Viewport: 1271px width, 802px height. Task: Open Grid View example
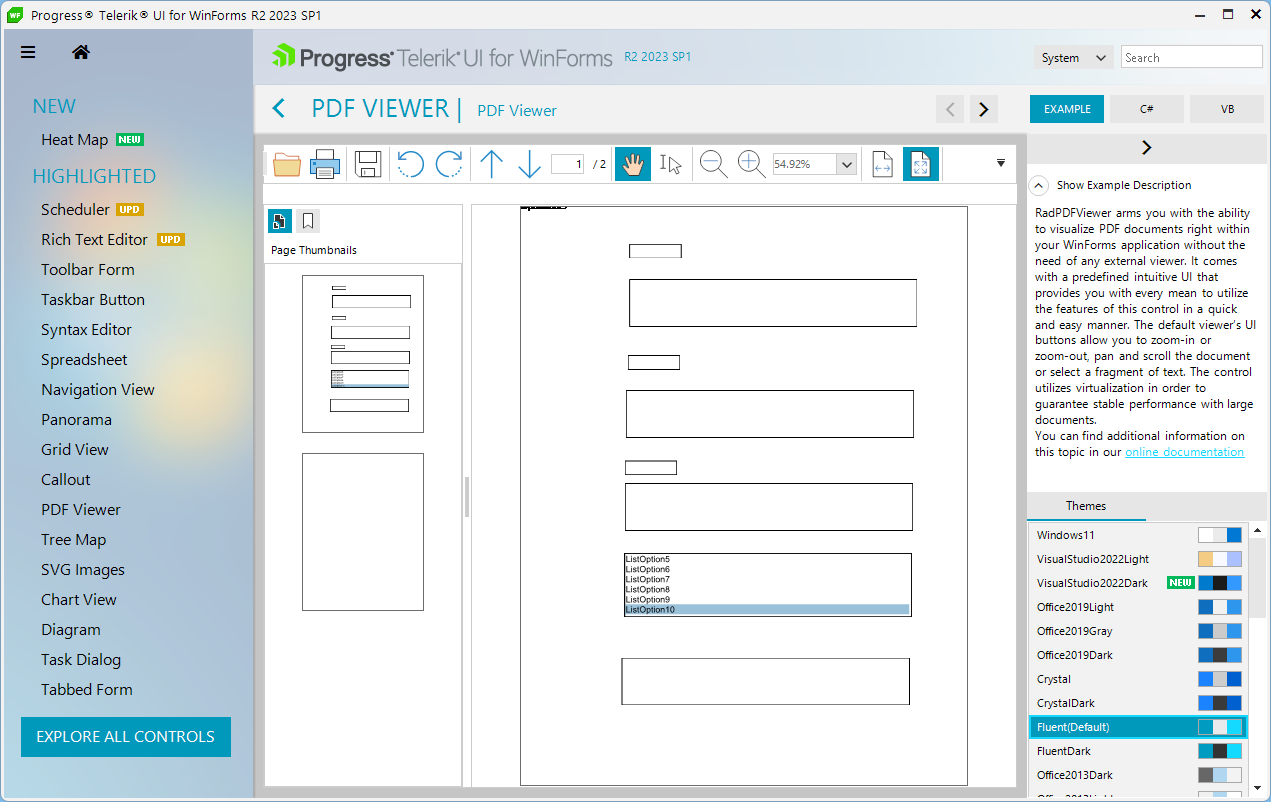(75, 450)
